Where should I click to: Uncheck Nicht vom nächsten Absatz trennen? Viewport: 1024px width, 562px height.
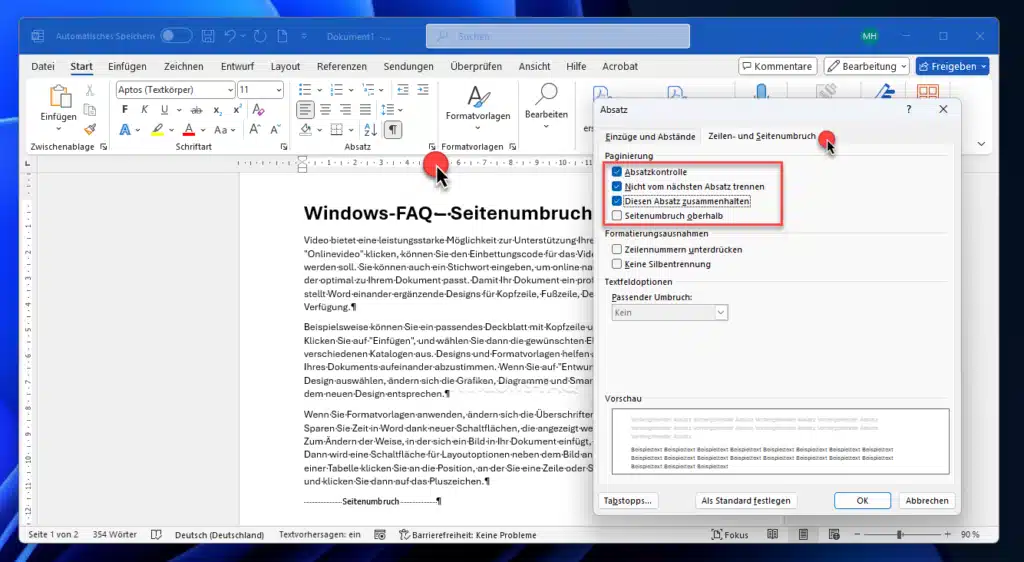point(616,187)
